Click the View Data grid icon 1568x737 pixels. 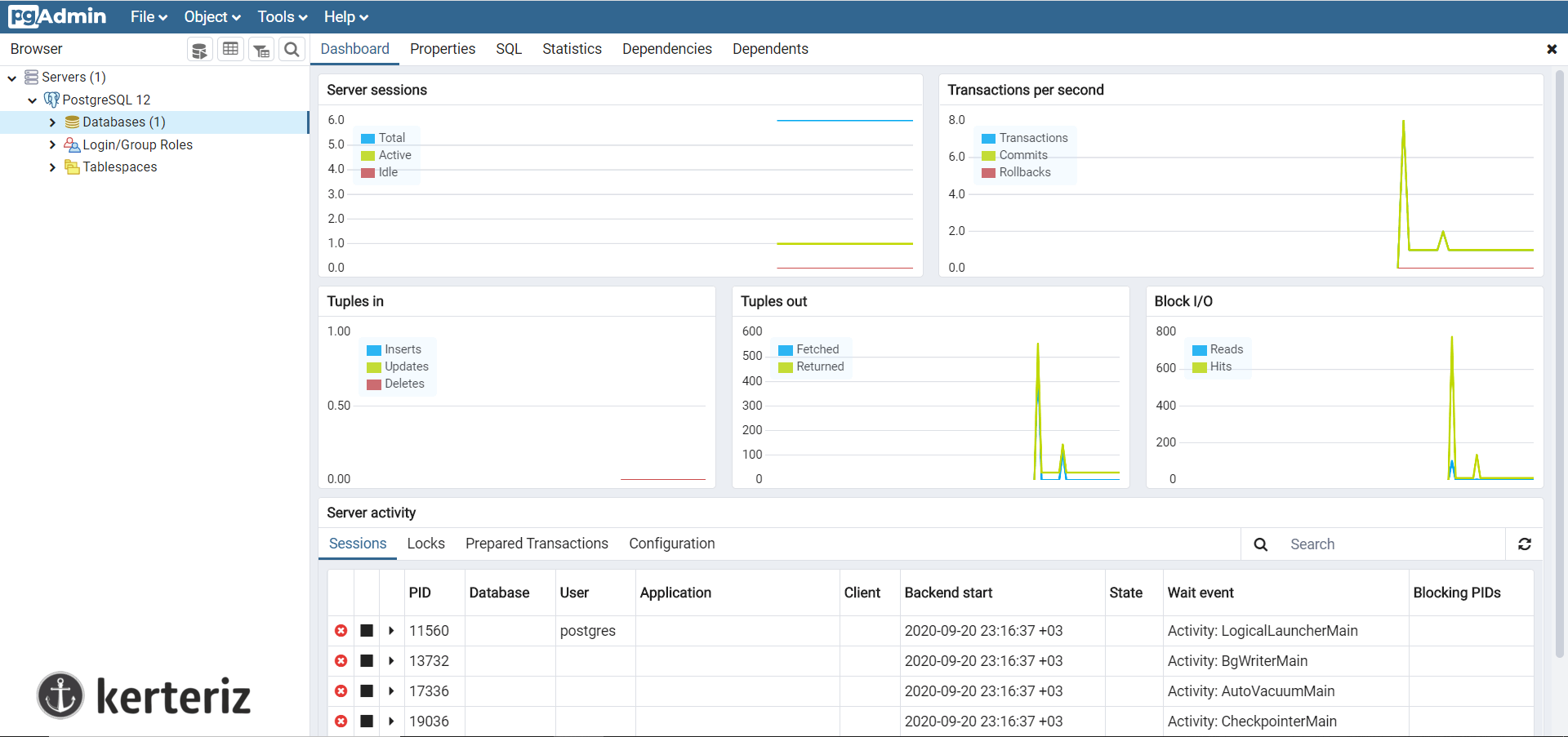click(231, 50)
